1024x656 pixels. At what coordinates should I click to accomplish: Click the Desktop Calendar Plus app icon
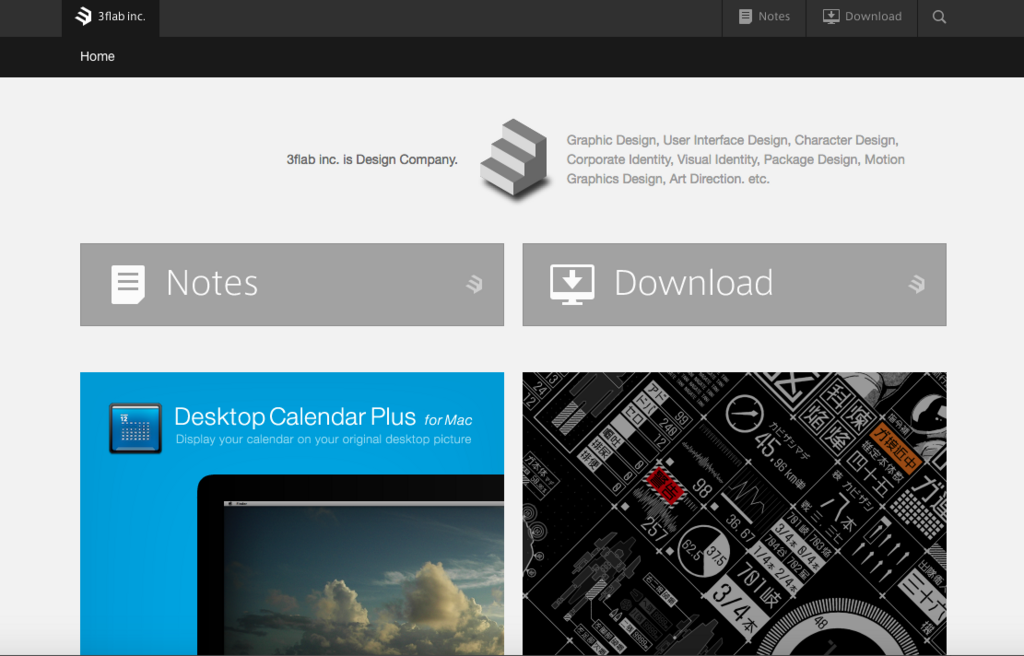click(135, 428)
